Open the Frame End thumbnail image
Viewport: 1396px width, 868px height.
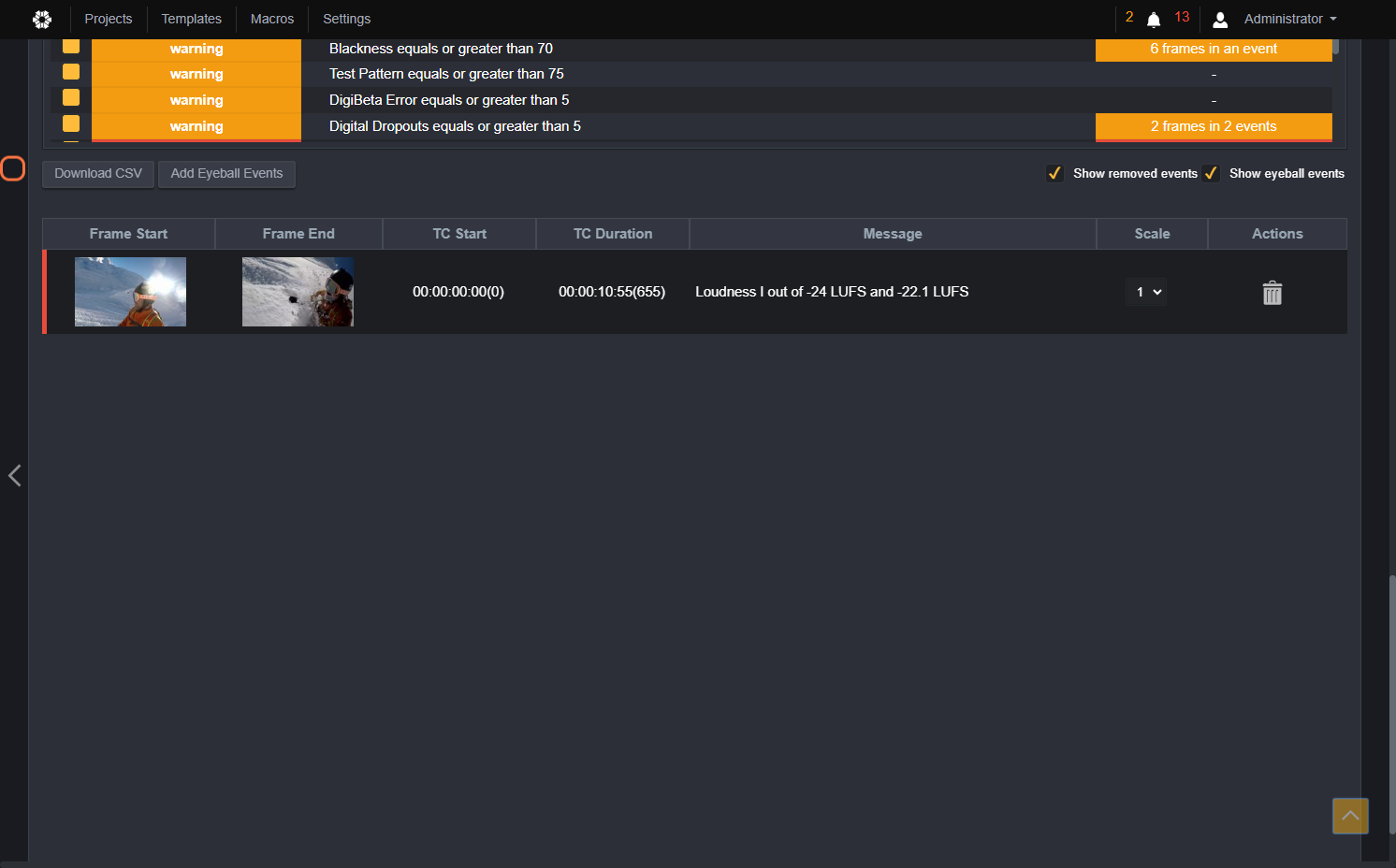(x=298, y=292)
